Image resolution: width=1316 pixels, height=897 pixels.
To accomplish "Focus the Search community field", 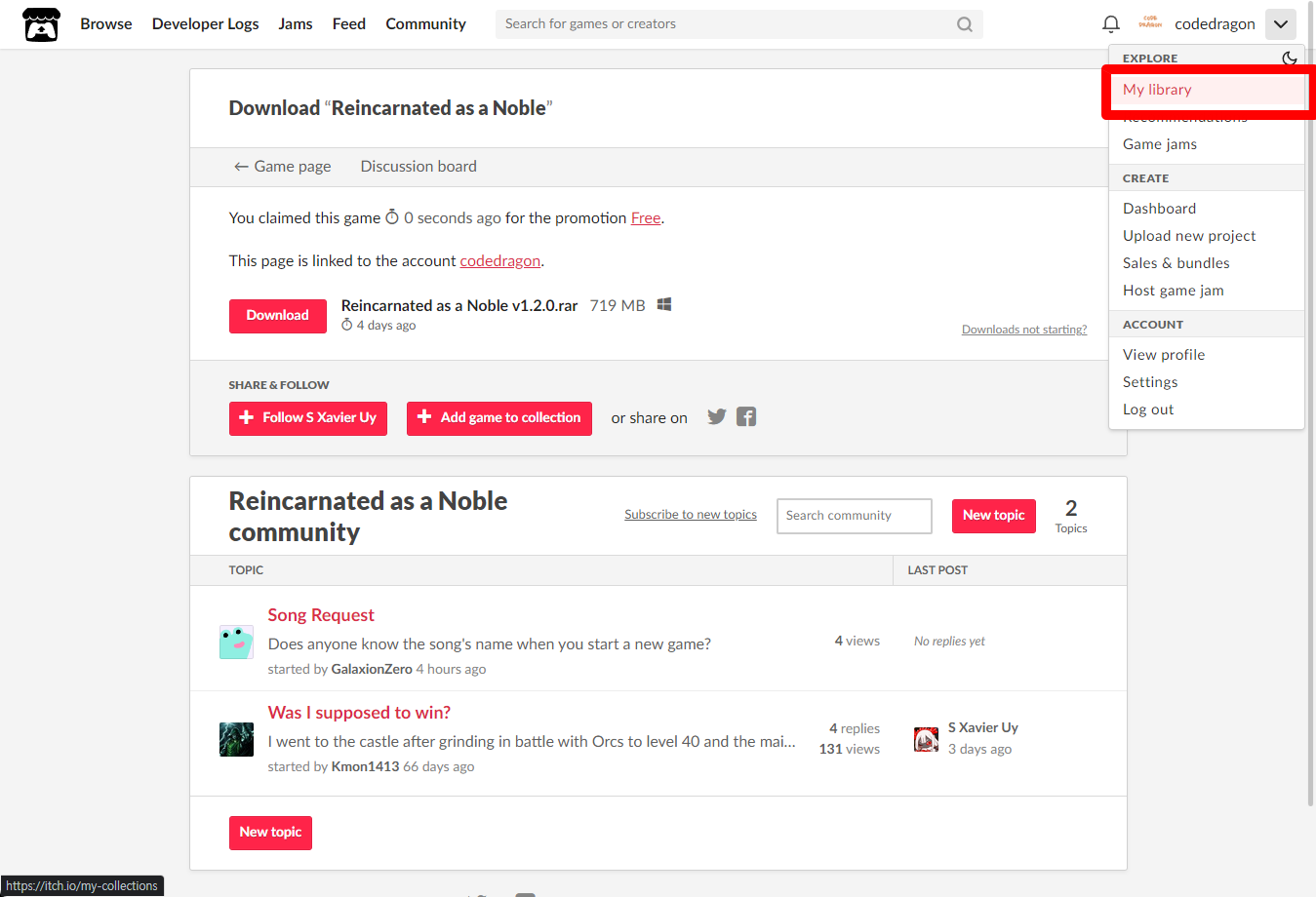I will click(x=855, y=516).
